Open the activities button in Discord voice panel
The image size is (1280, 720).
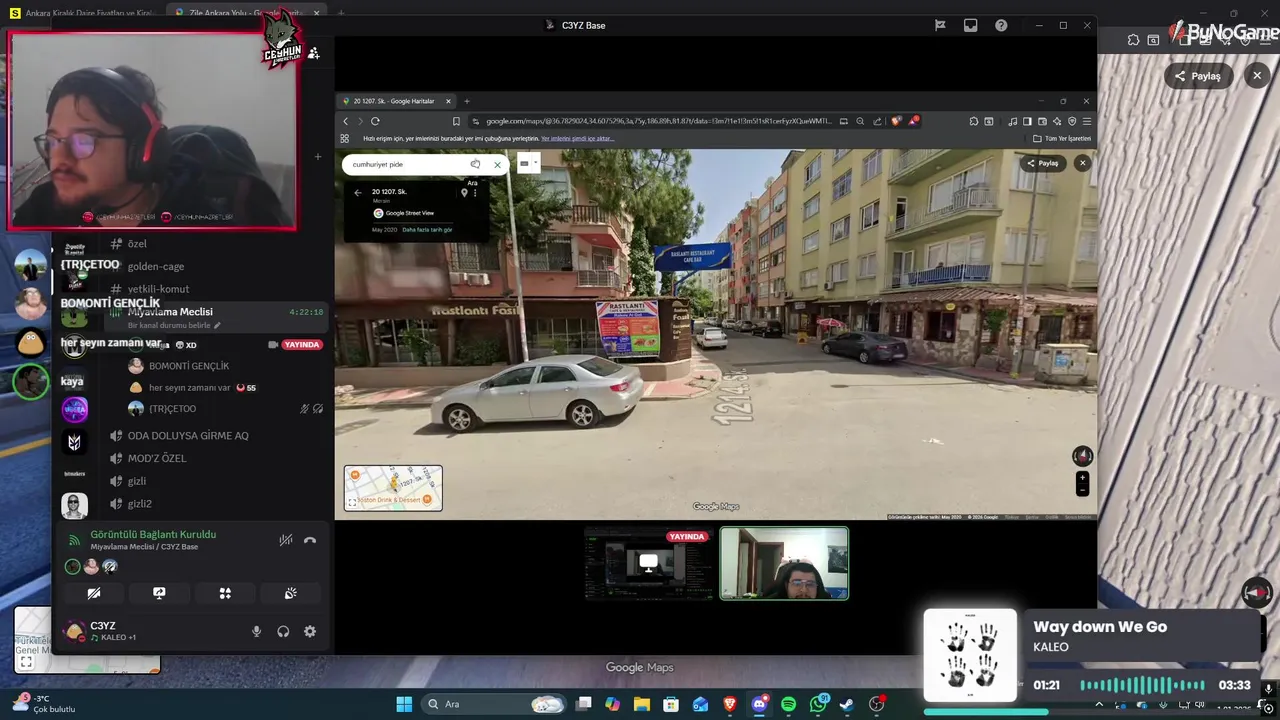click(225, 593)
